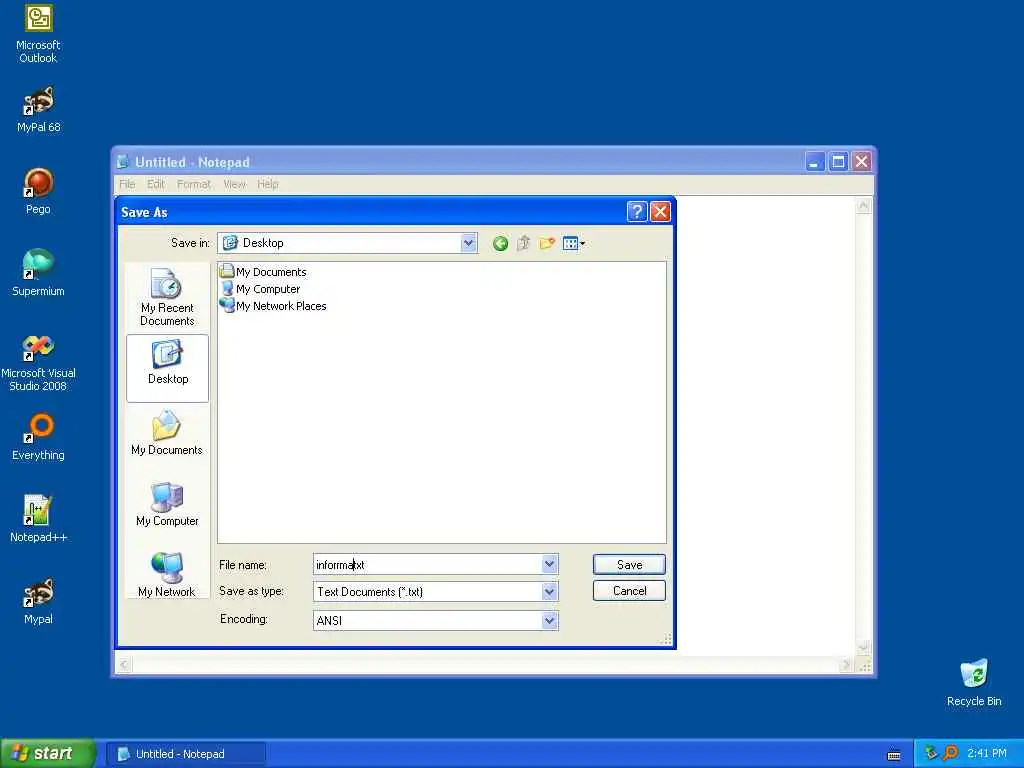Expand the Save as type dropdown

pyautogui.click(x=550, y=592)
